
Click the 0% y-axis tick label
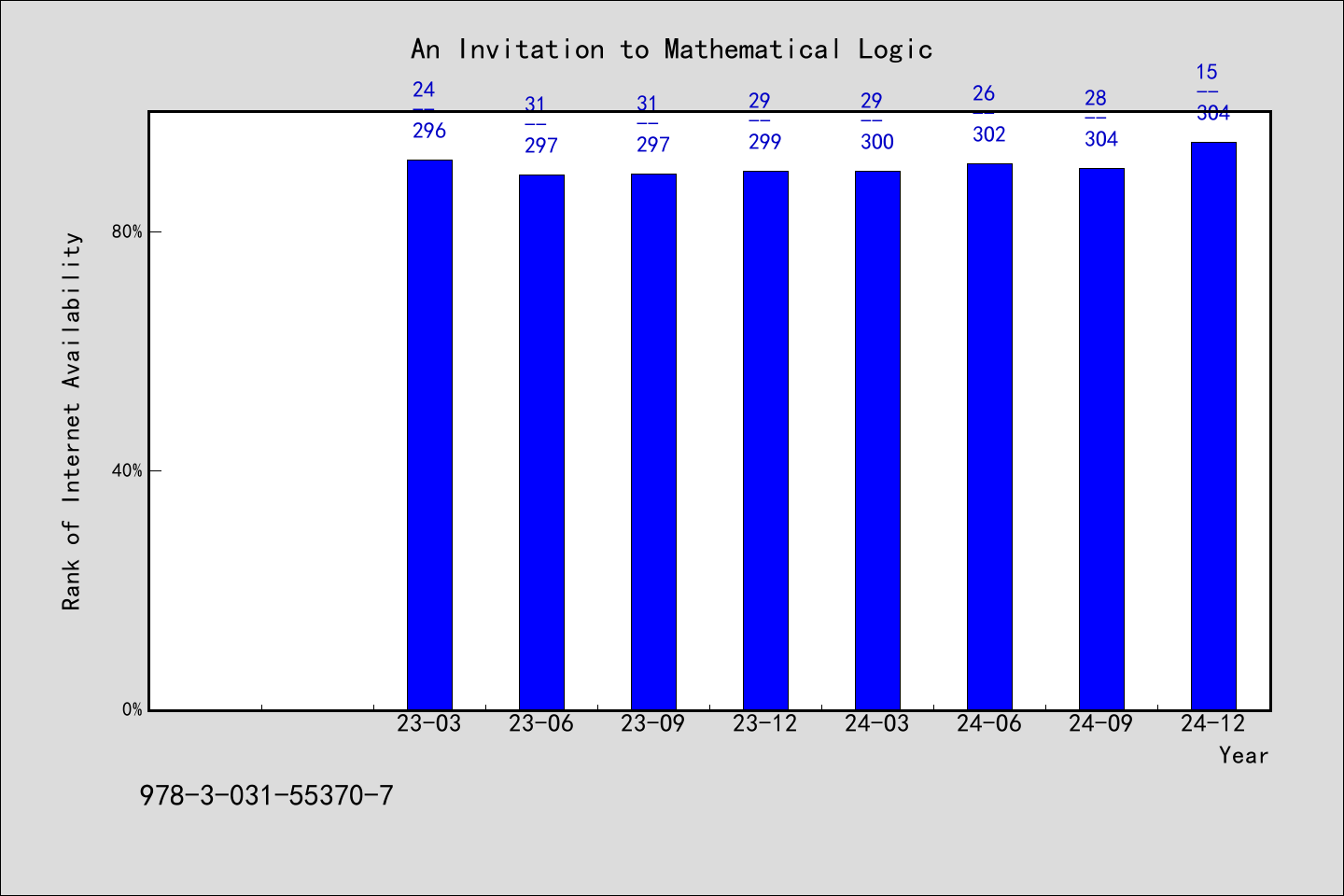pyautogui.click(x=133, y=710)
